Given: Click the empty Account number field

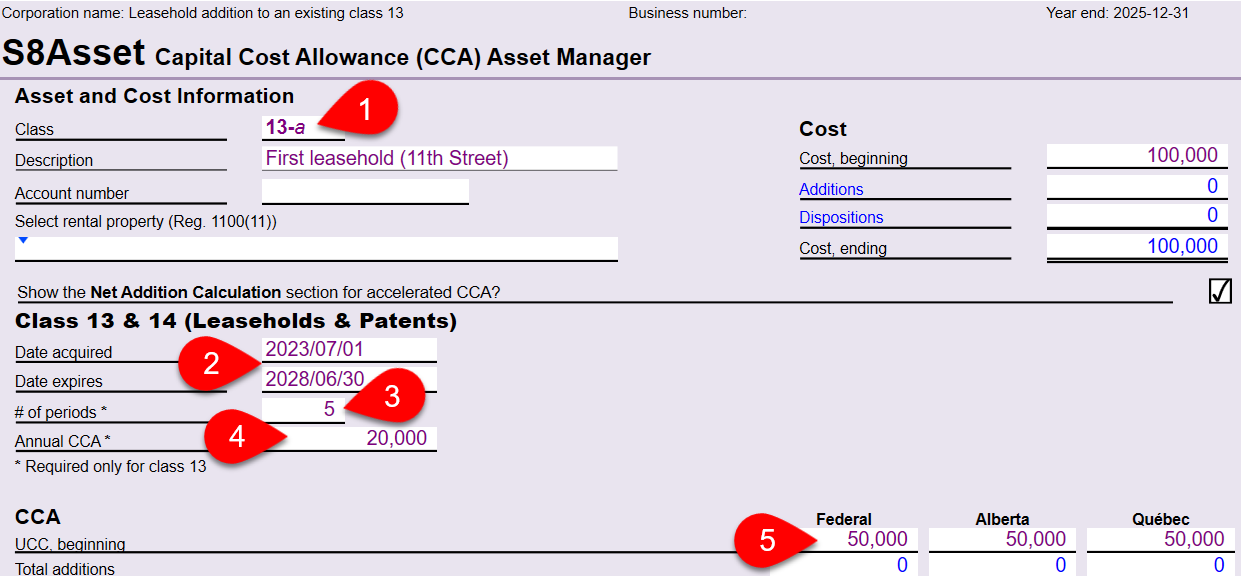Looking at the screenshot, I should tap(365, 191).
